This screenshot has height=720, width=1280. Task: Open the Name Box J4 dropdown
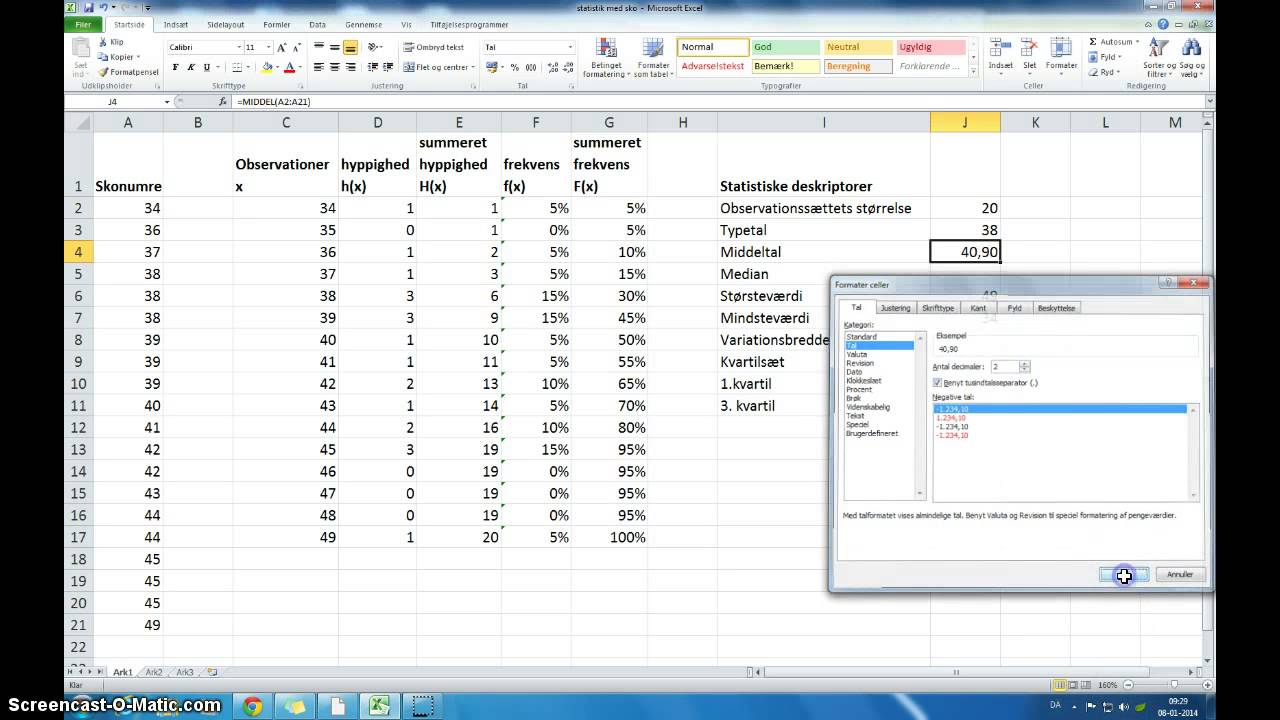tap(167, 102)
